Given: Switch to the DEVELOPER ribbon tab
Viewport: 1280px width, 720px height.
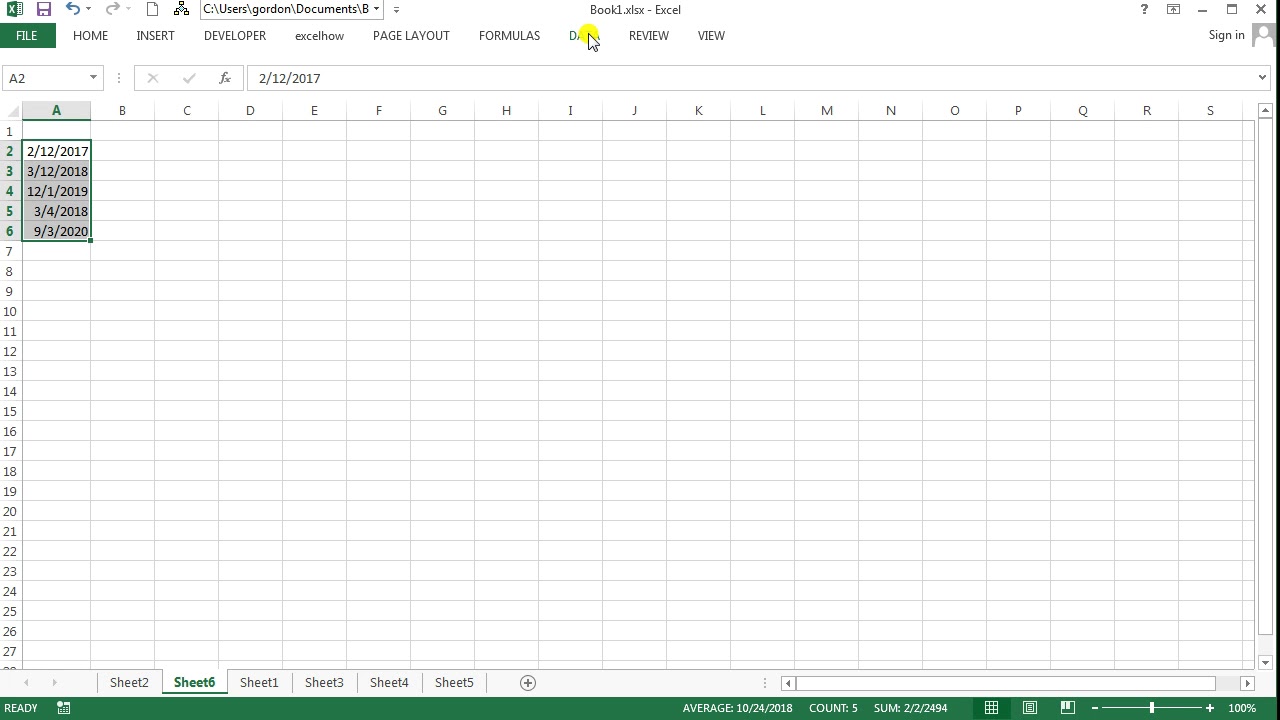Looking at the screenshot, I should click(235, 35).
